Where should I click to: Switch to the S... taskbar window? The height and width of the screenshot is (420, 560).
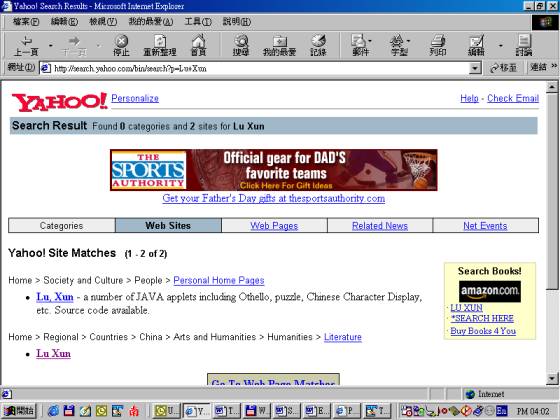click(287, 411)
